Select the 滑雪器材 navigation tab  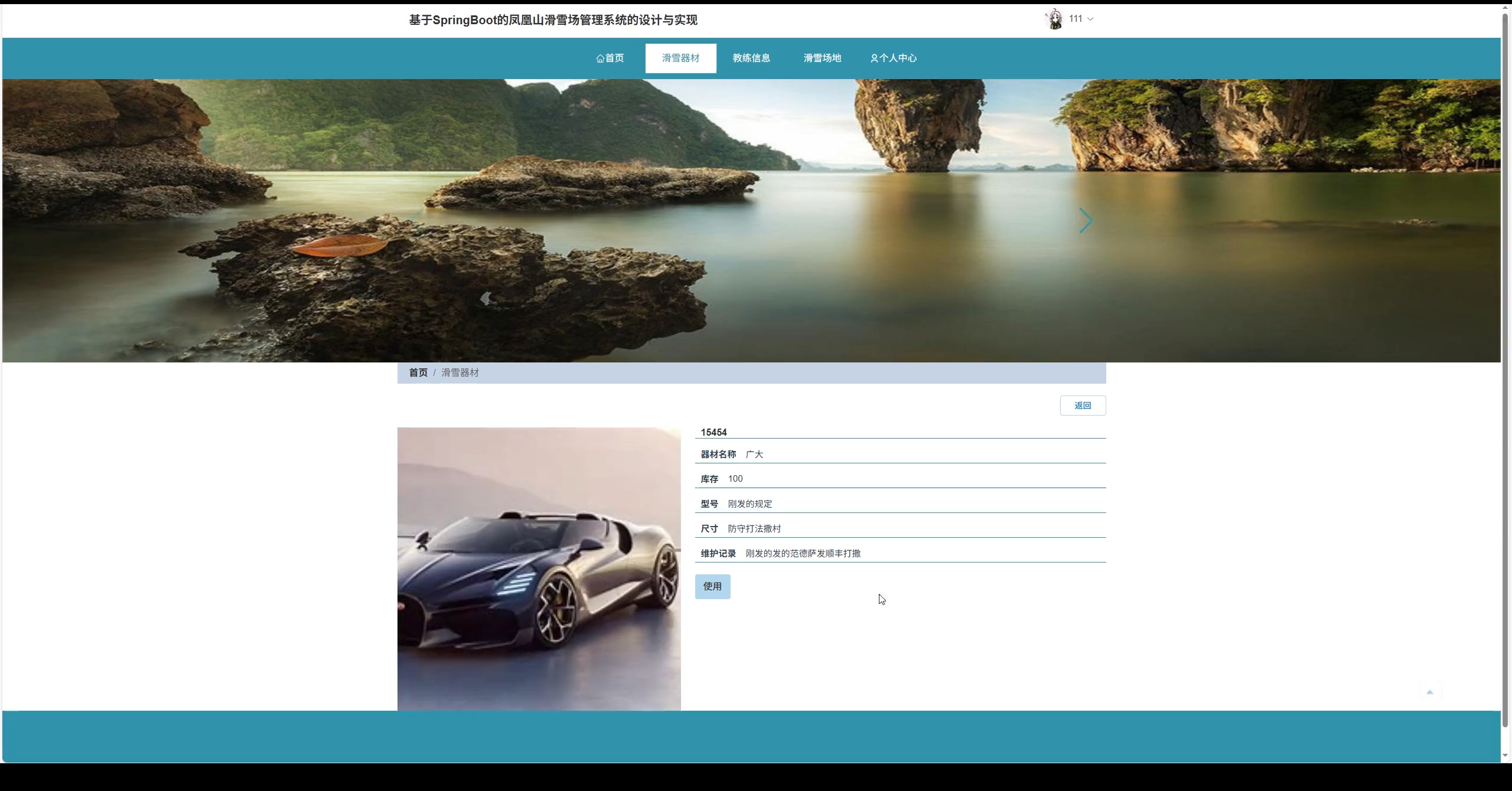(x=680, y=58)
